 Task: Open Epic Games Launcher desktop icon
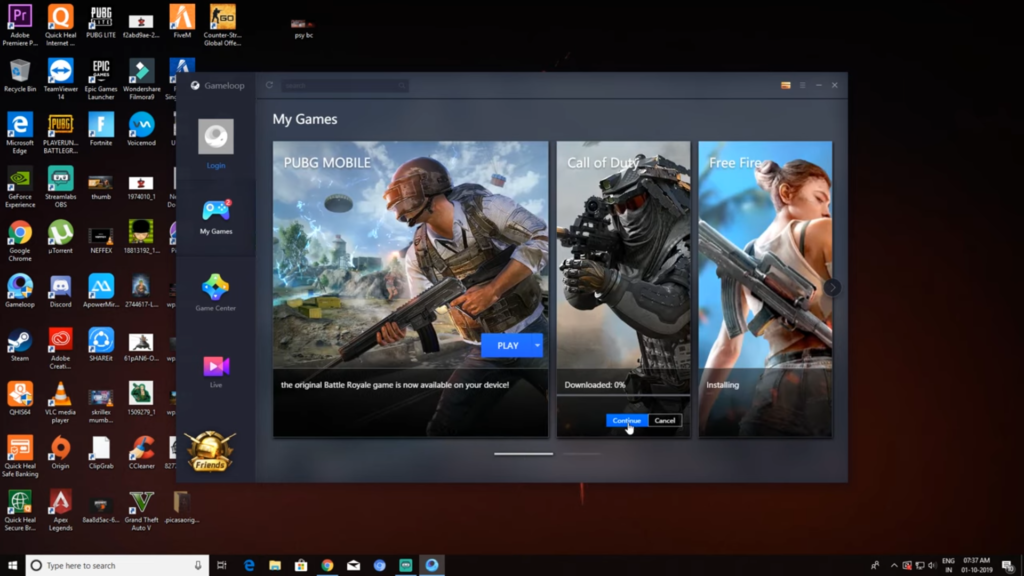(101, 80)
